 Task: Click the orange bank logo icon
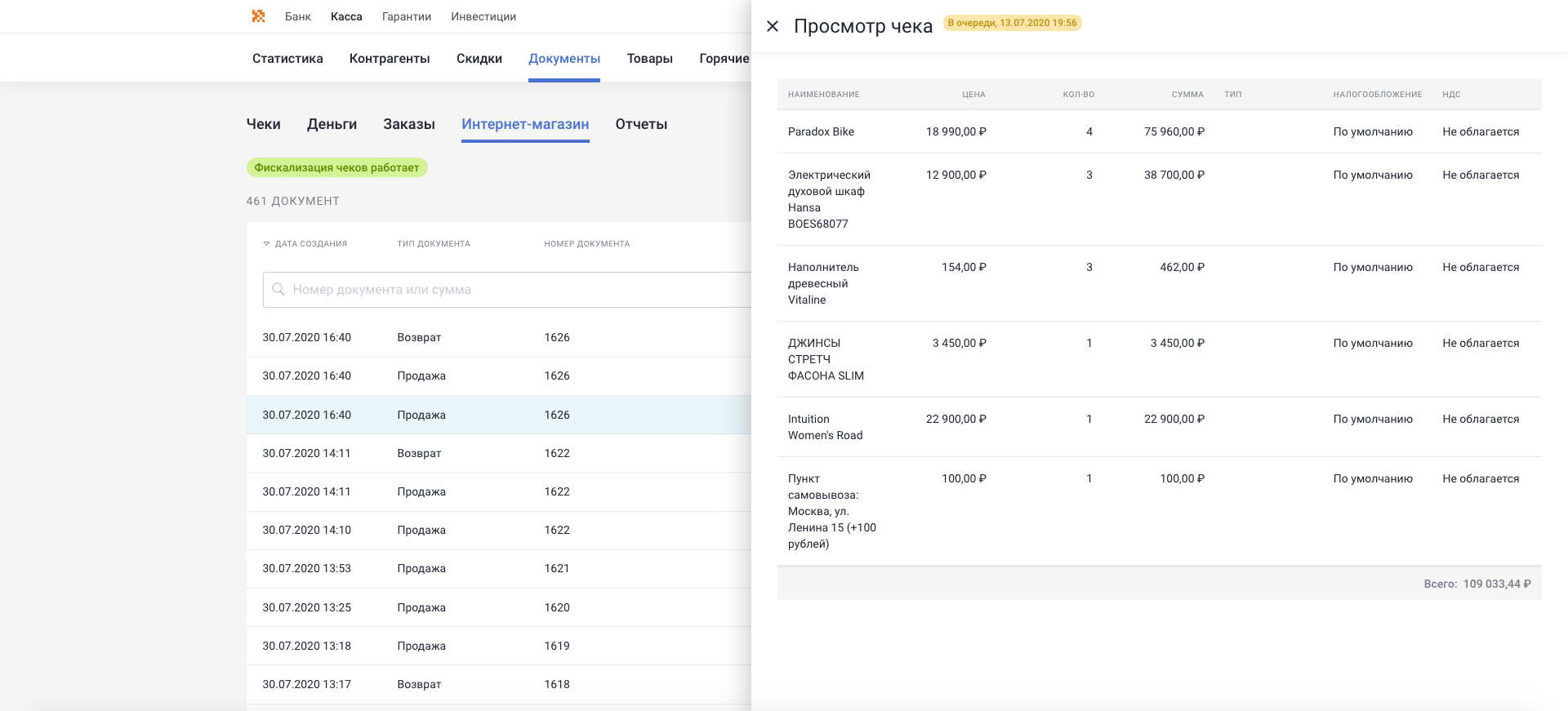point(258,16)
